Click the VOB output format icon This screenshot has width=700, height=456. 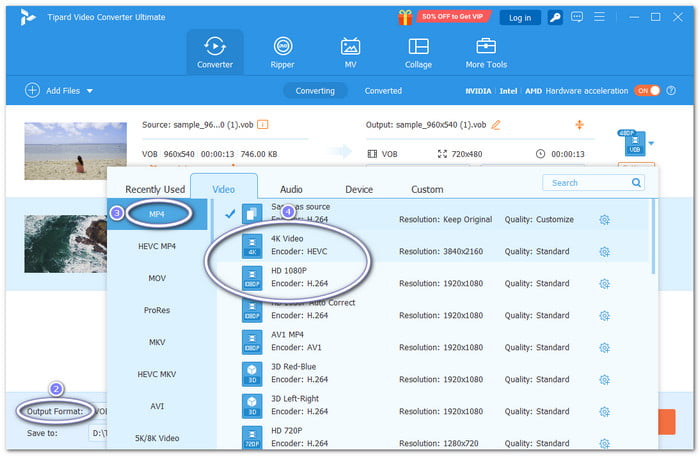[633, 142]
